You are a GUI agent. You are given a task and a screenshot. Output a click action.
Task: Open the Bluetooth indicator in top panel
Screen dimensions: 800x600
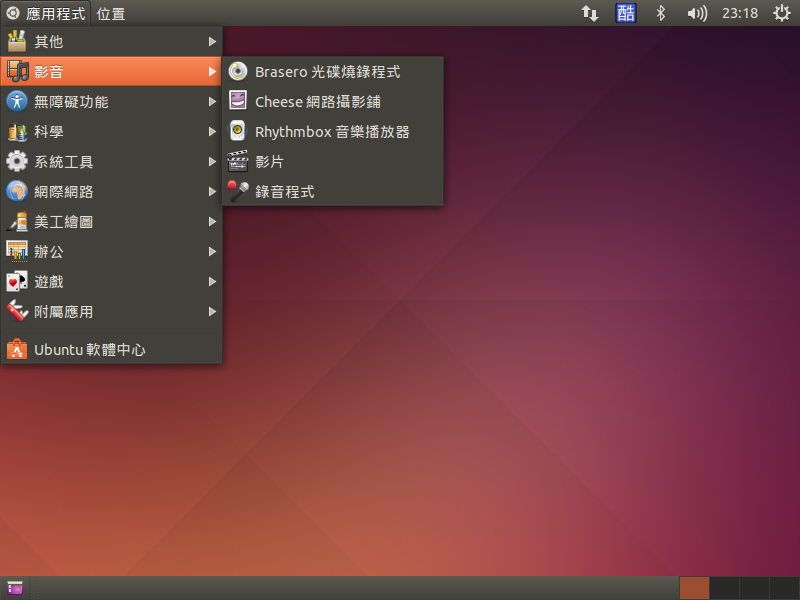[x=660, y=13]
